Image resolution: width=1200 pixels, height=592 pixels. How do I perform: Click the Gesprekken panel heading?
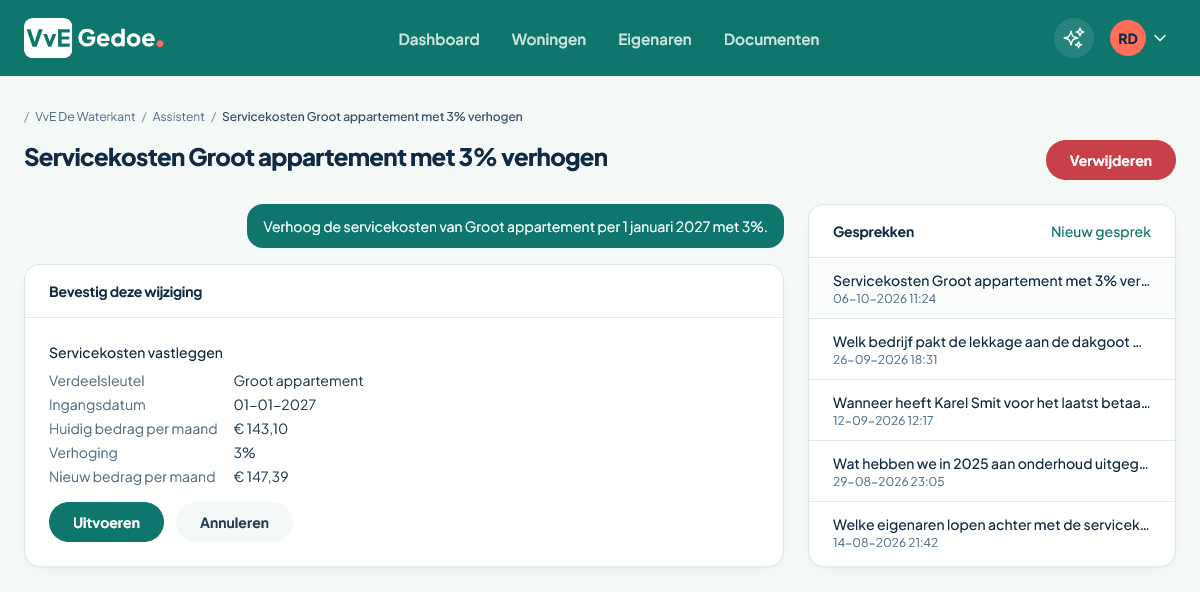873,232
